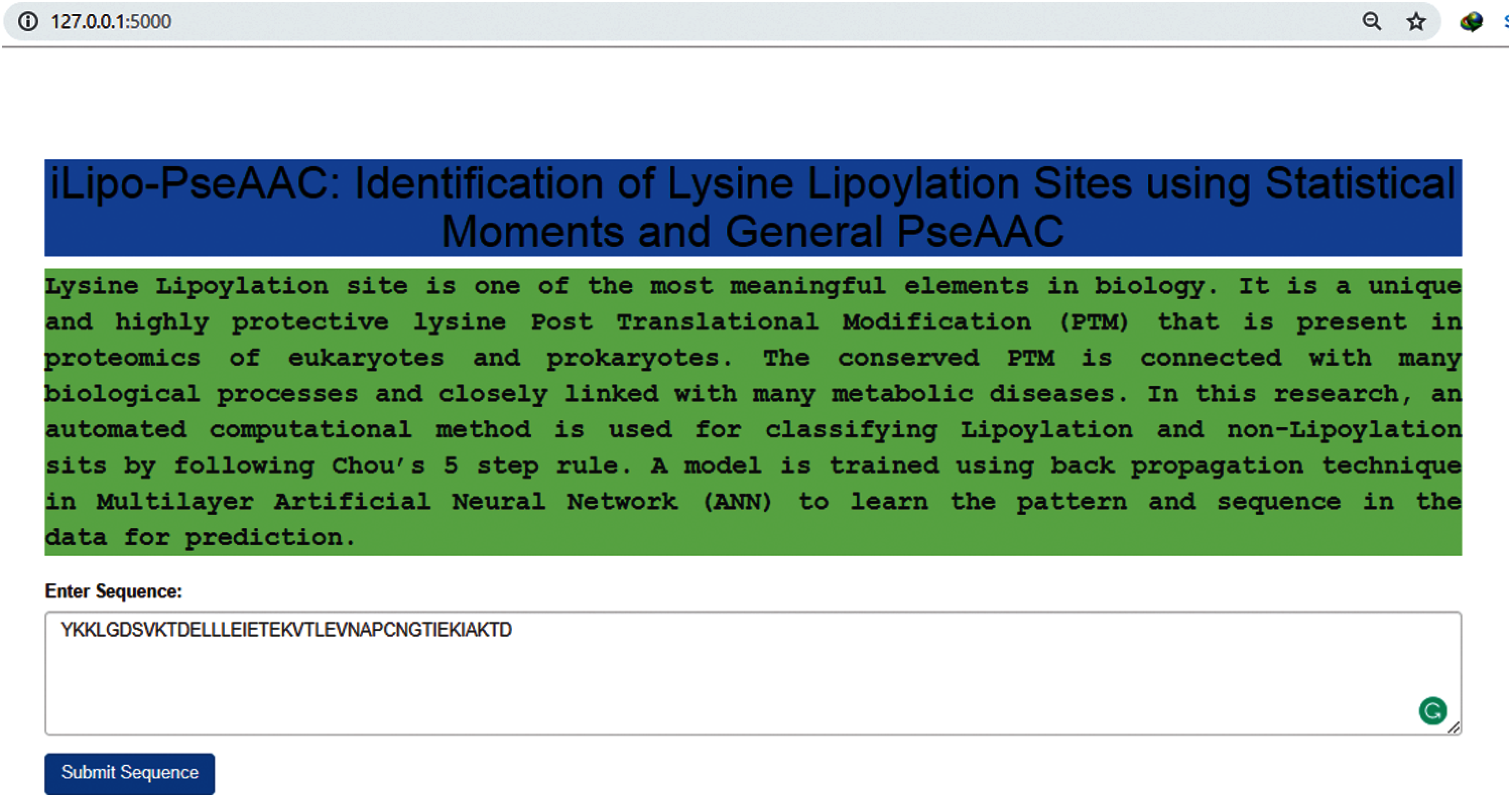
Task: Open the zoom-out magnifier icon in address bar
Action: [1371, 22]
